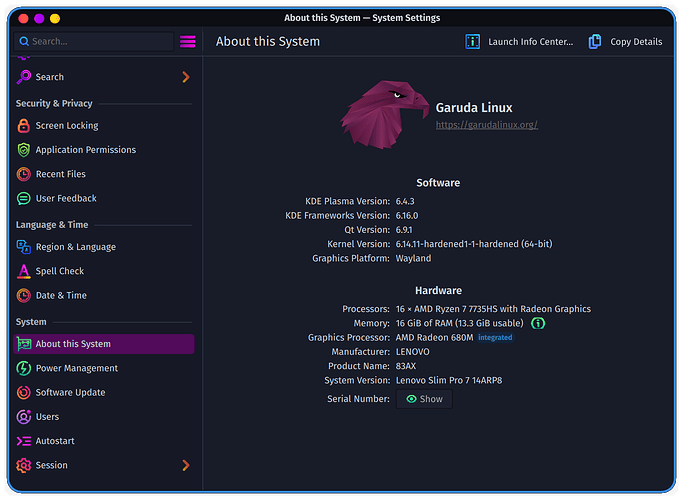The width and height of the screenshot is (683, 499).
Task: Click the AMD Ryzen 7 7735HS processor text
Action: click(x=493, y=309)
